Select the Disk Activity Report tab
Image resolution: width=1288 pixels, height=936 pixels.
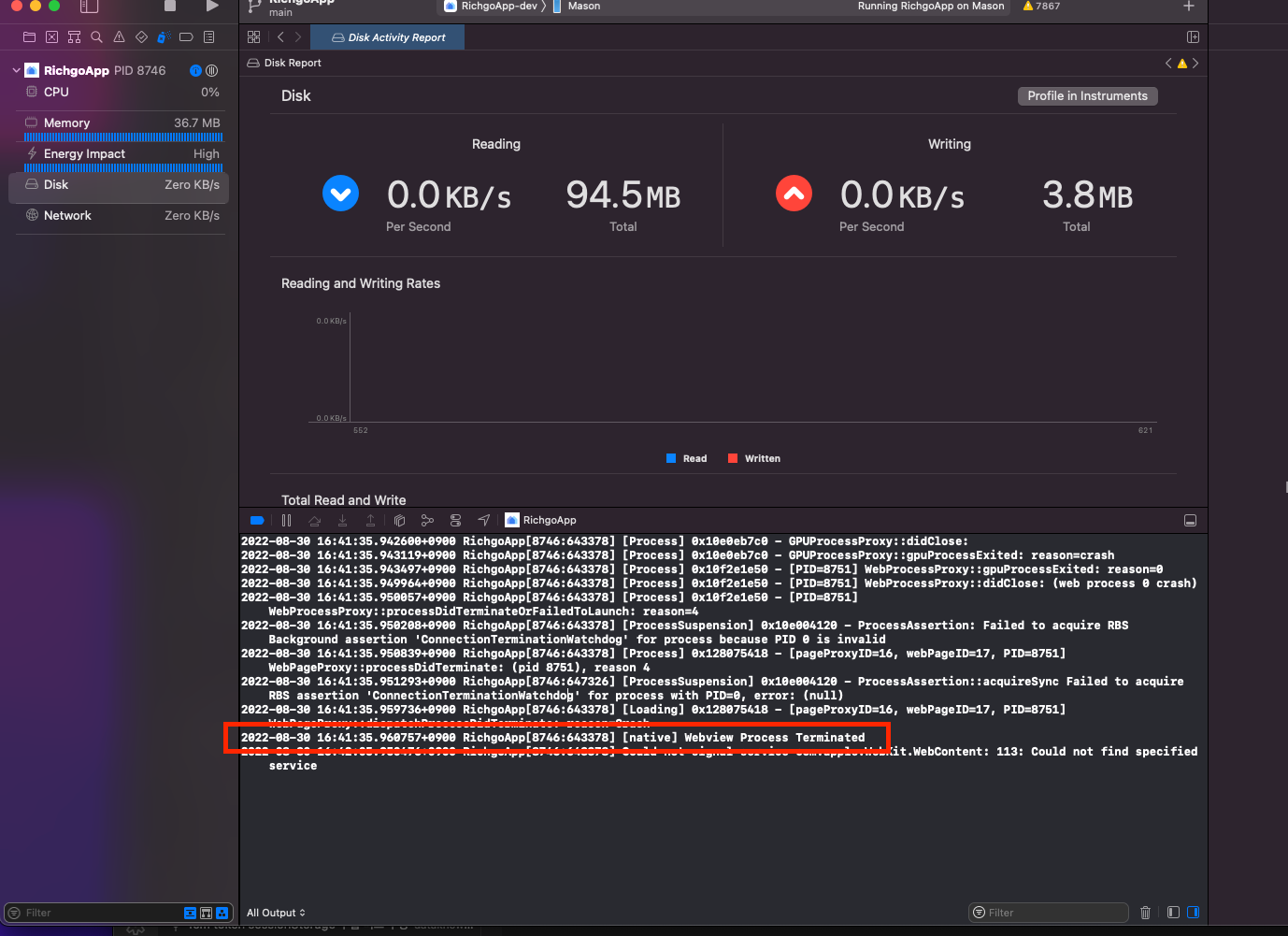[x=389, y=37]
